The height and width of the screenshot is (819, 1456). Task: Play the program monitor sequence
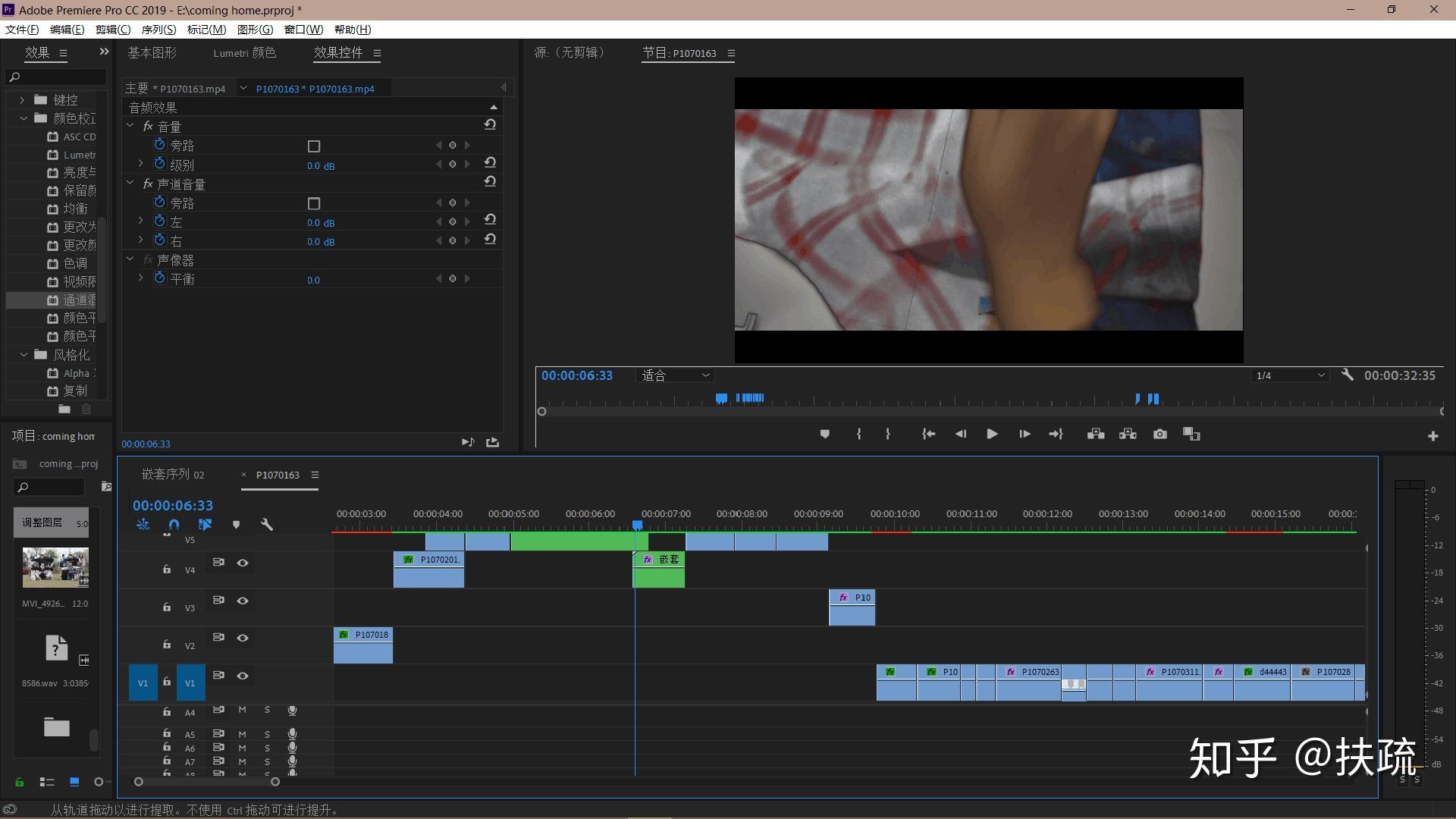[991, 434]
